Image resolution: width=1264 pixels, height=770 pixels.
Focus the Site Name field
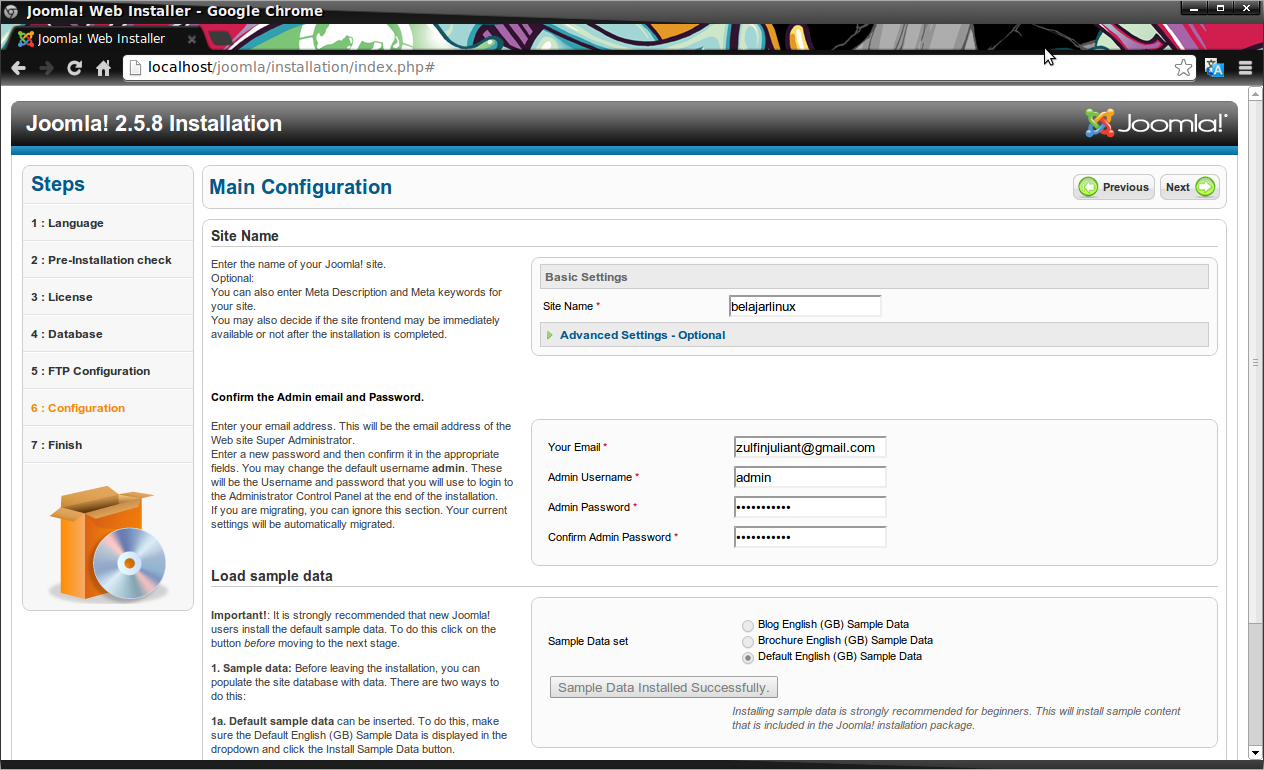coord(805,306)
